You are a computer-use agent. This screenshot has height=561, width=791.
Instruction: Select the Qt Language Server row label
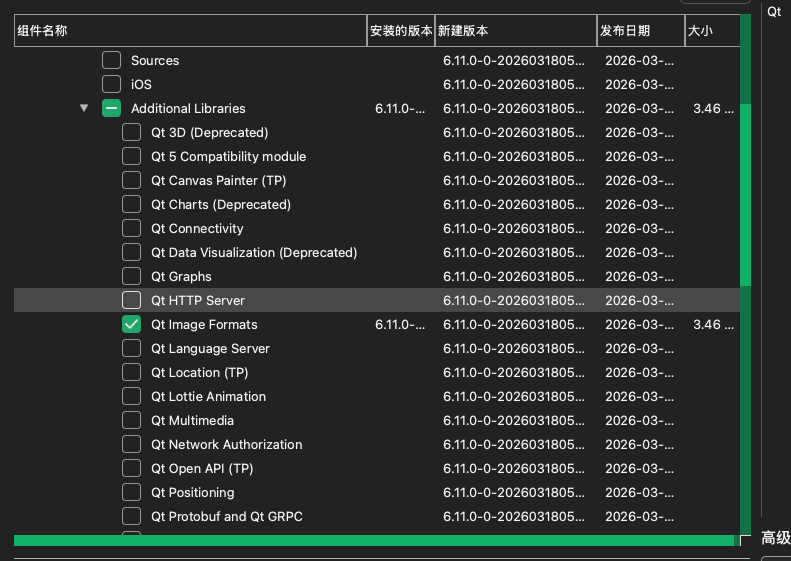point(210,349)
